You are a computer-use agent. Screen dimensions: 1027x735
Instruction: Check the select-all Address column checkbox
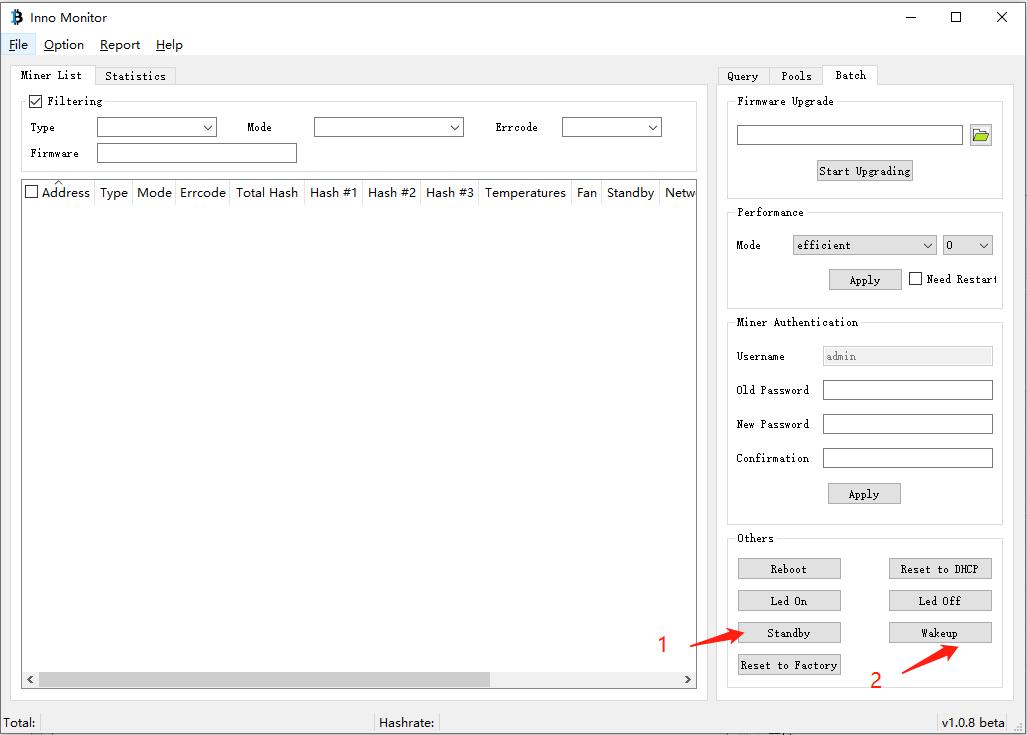tap(32, 192)
